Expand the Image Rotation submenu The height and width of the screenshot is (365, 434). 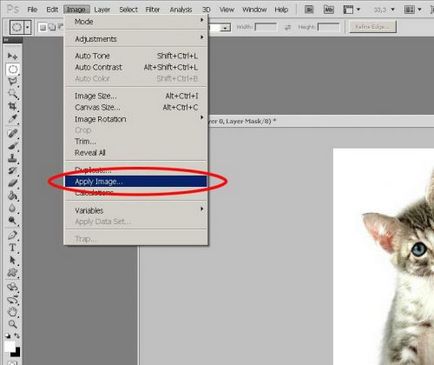click(136, 119)
